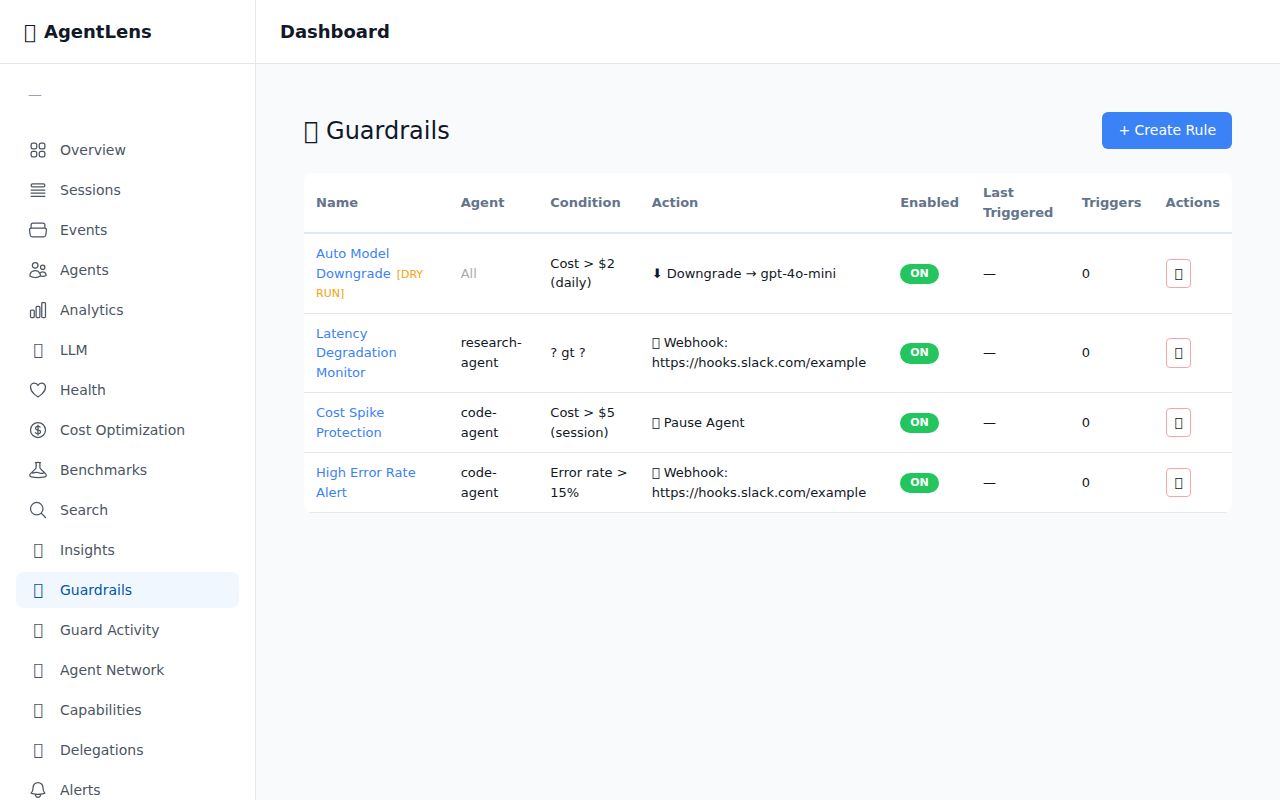The width and height of the screenshot is (1280, 800).
Task: Click the Cost Optimization dollar icon
Action: (x=38, y=430)
